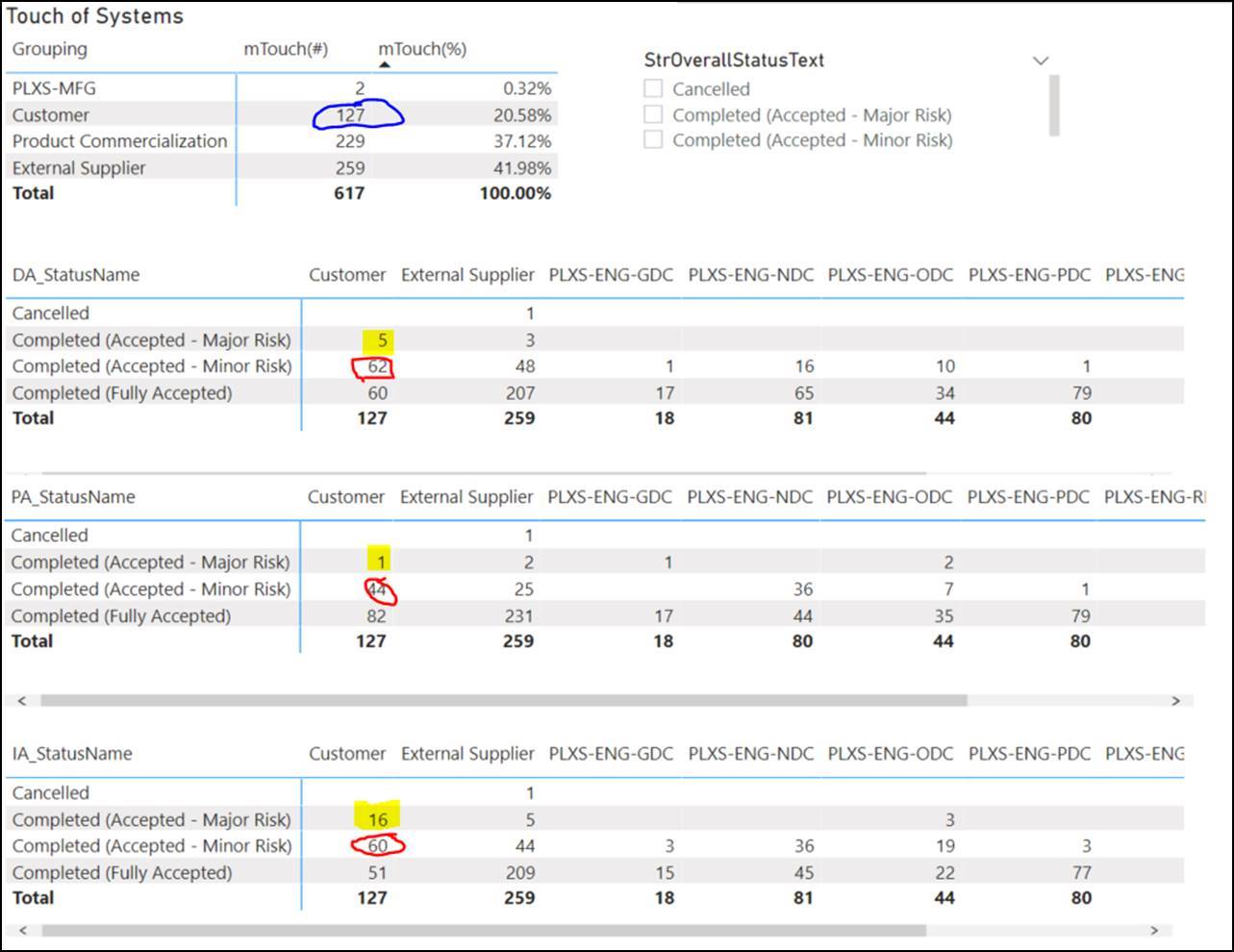This screenshot has height=952, width=1234.
Task: Click the 20.58% mTouch percentage cell
Action: tap(520, 115)
